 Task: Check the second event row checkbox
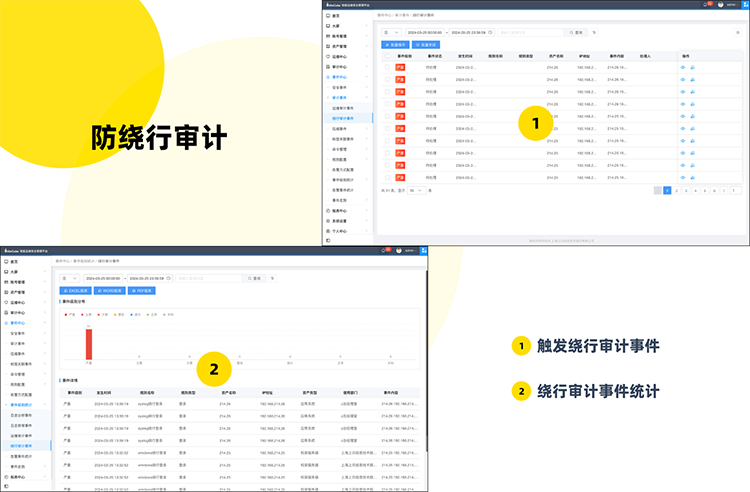click(x=388, y=79)
